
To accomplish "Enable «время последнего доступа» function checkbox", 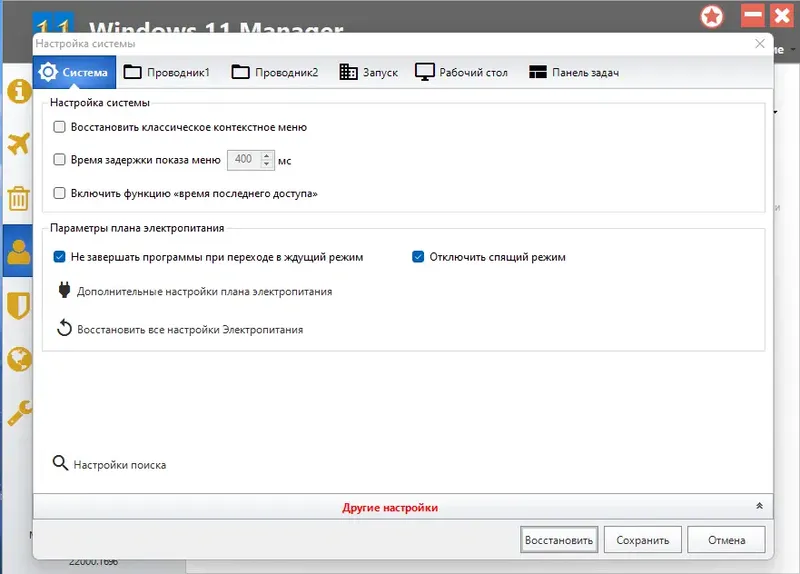I will pyautogui.click(x=60, y=193).
